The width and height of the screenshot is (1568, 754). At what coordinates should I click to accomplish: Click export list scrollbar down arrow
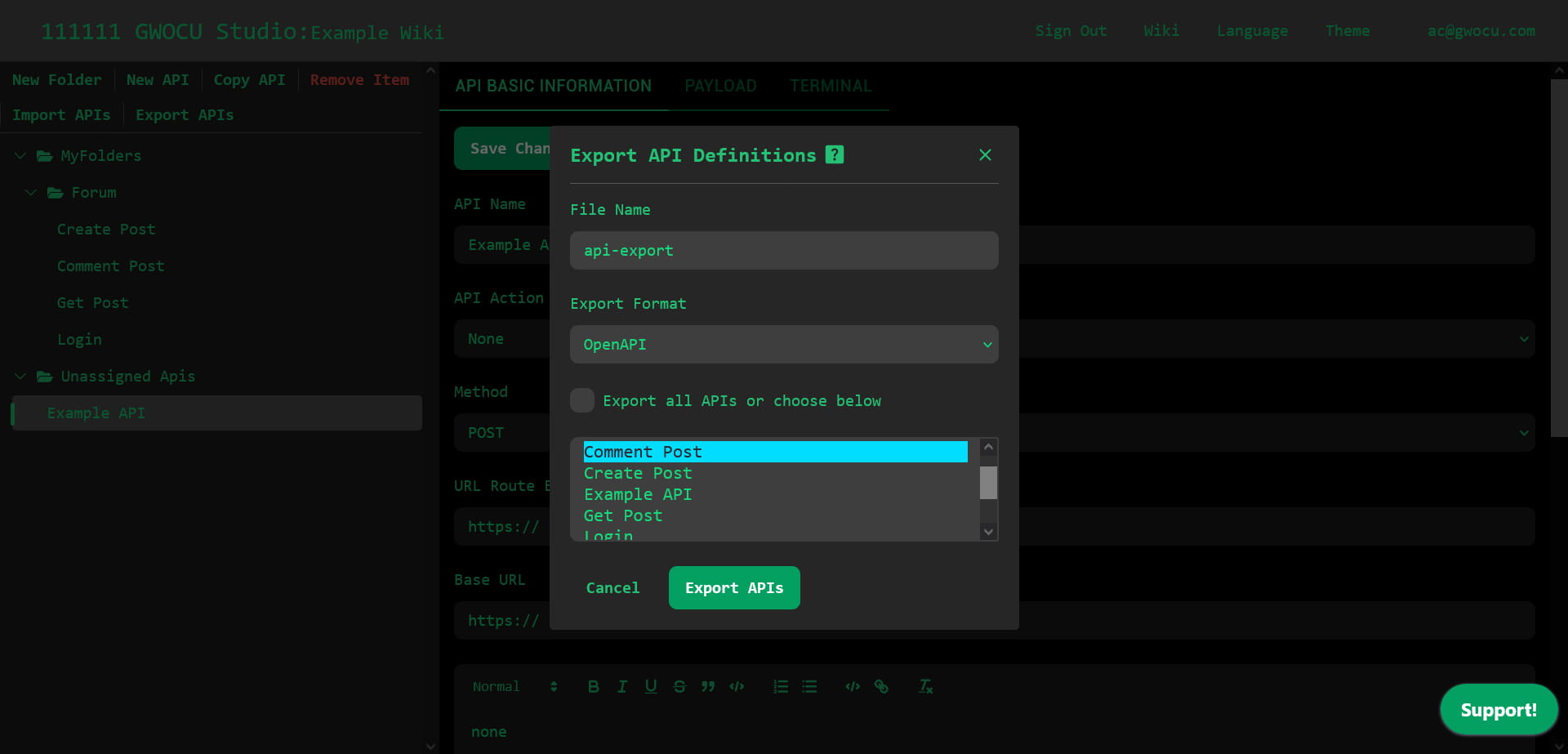pyautogui.click(x=988, y=532)
